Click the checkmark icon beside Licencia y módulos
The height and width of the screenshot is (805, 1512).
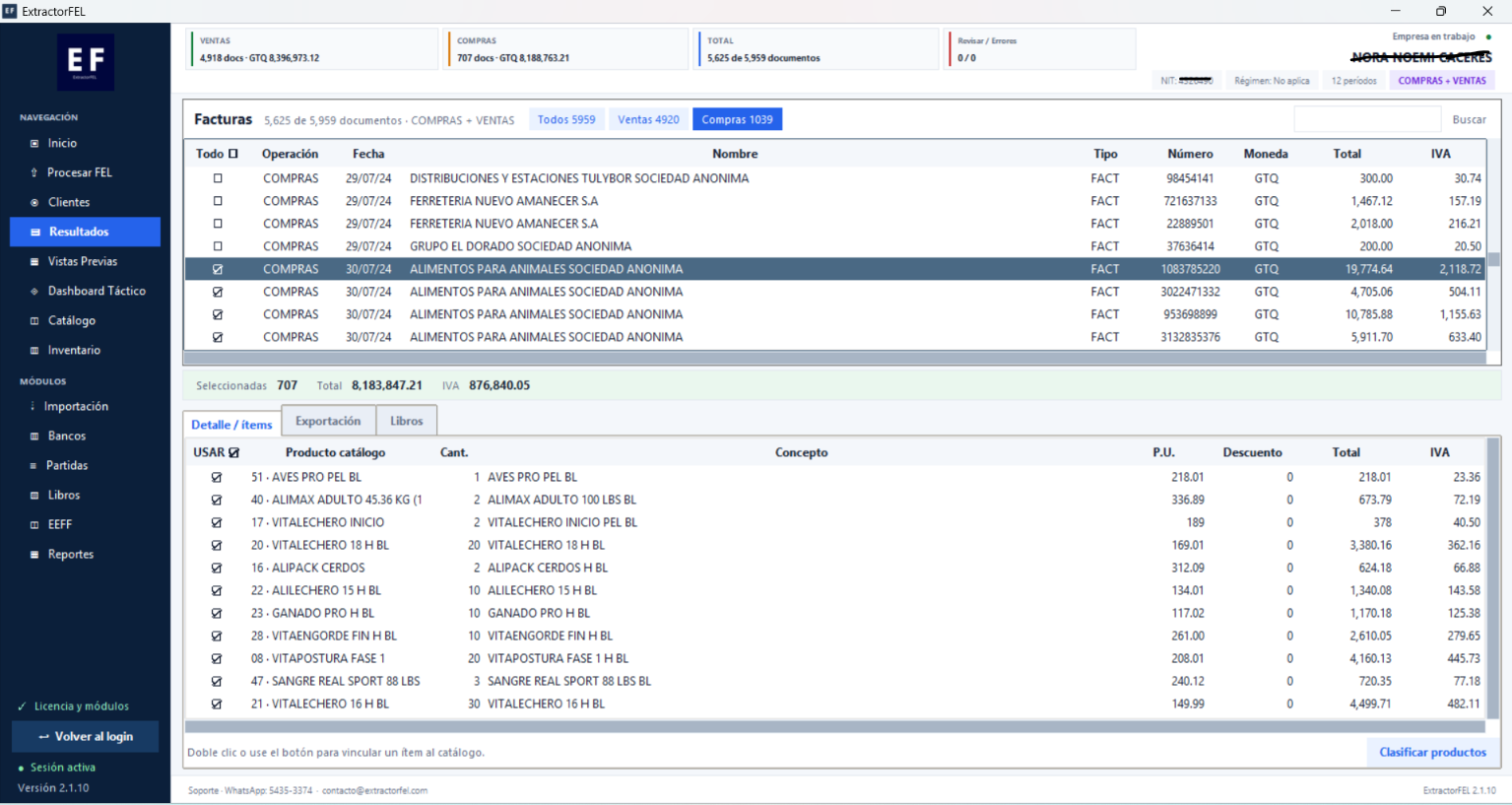22,706
